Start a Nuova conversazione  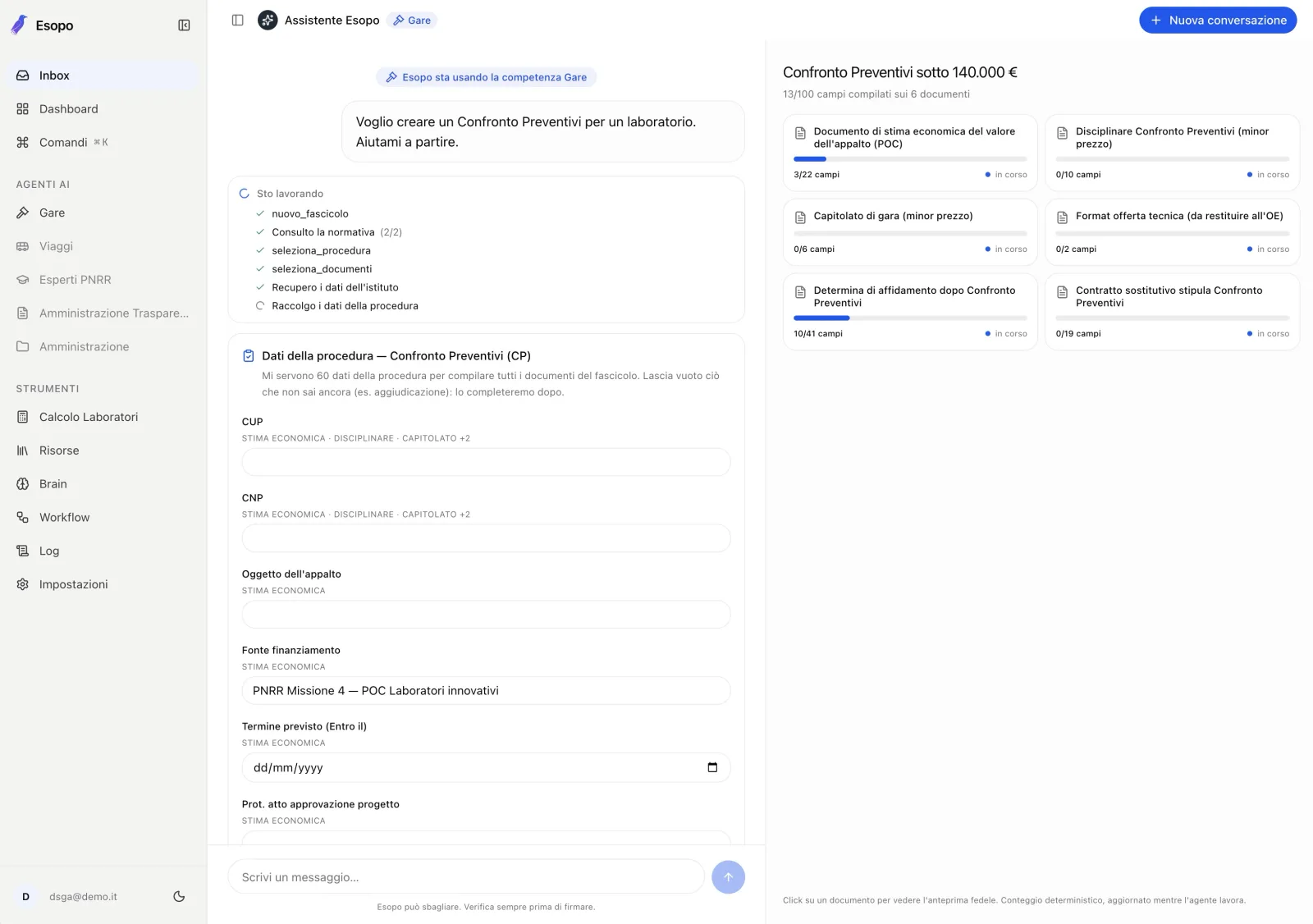click(1218, 20)
